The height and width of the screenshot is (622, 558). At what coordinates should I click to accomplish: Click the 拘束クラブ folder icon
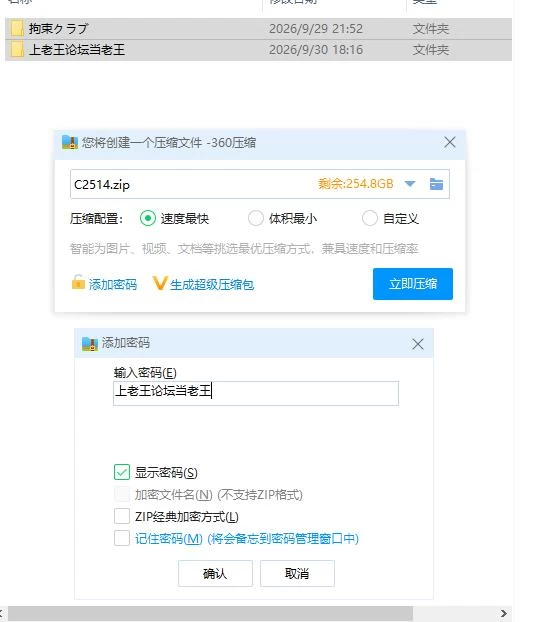click(x=17, y=29)
